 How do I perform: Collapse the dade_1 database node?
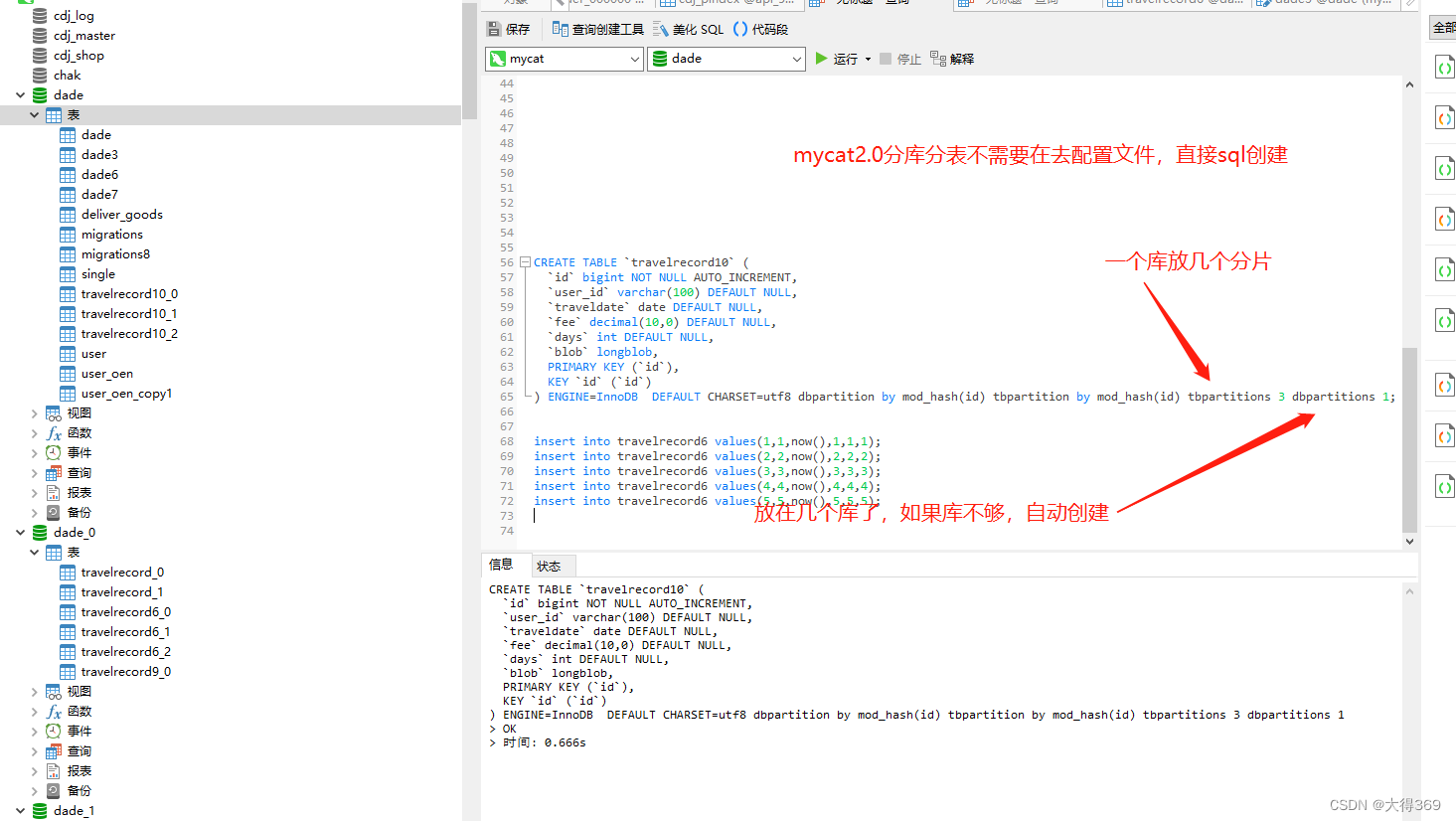point(21,811)
